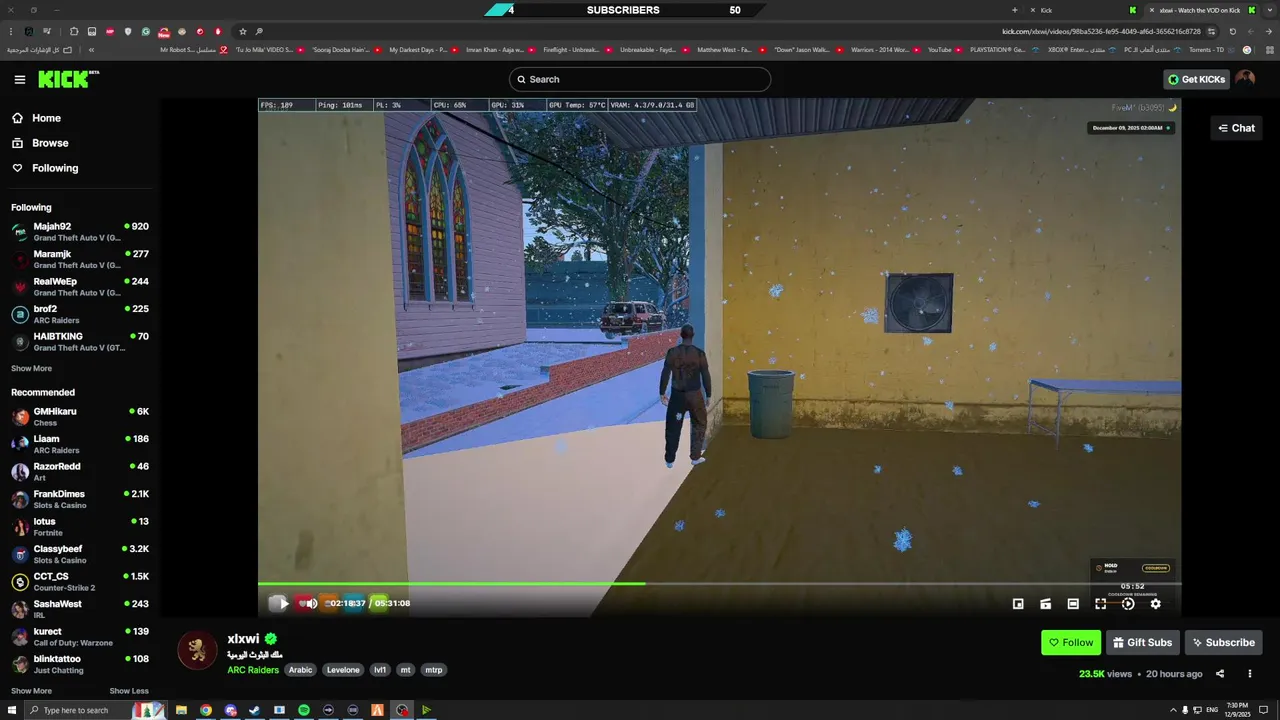Click the Get KICKs button

1196,79
